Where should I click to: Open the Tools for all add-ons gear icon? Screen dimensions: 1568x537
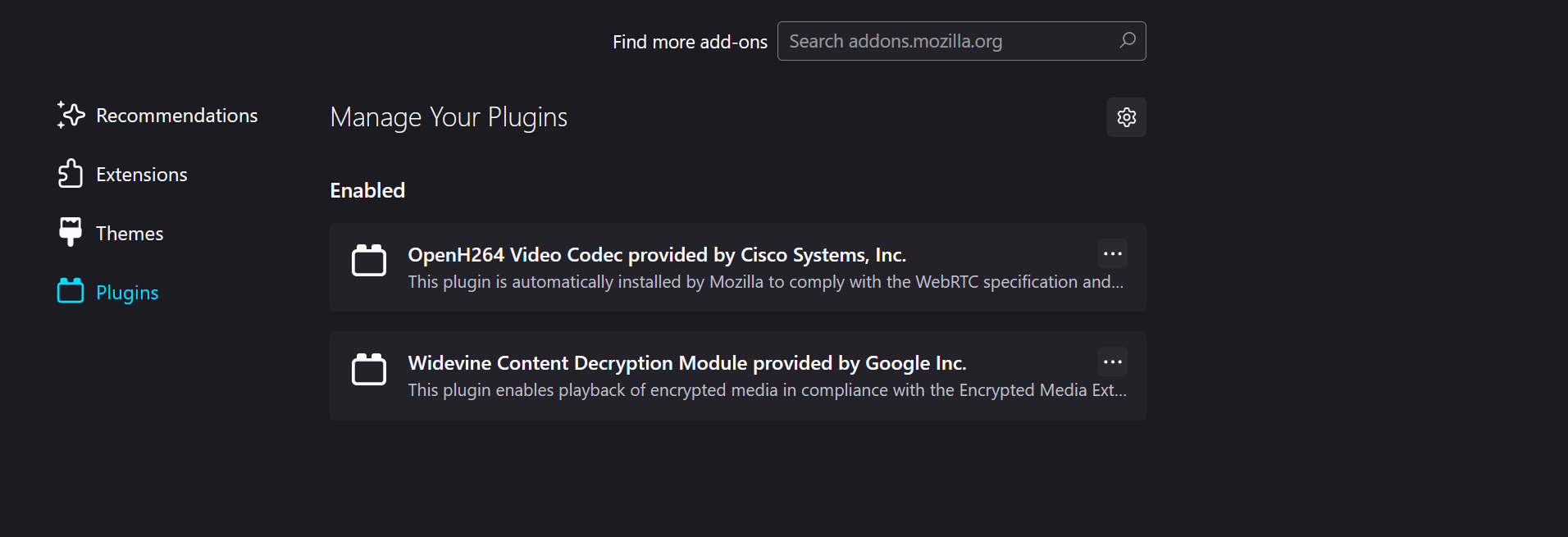[x=1126, y=116]
